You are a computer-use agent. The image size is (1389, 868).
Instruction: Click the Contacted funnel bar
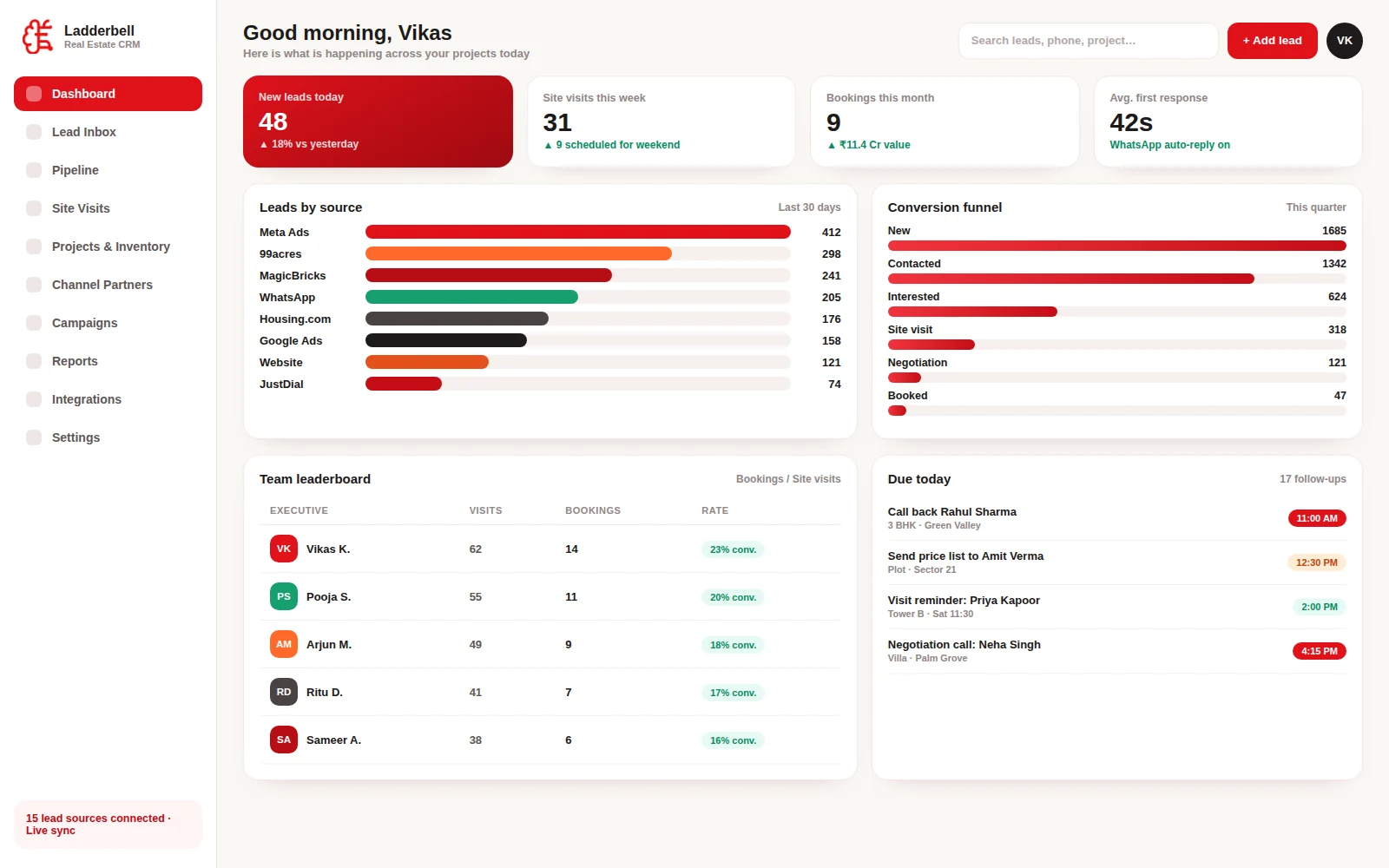click(1070, 279)
